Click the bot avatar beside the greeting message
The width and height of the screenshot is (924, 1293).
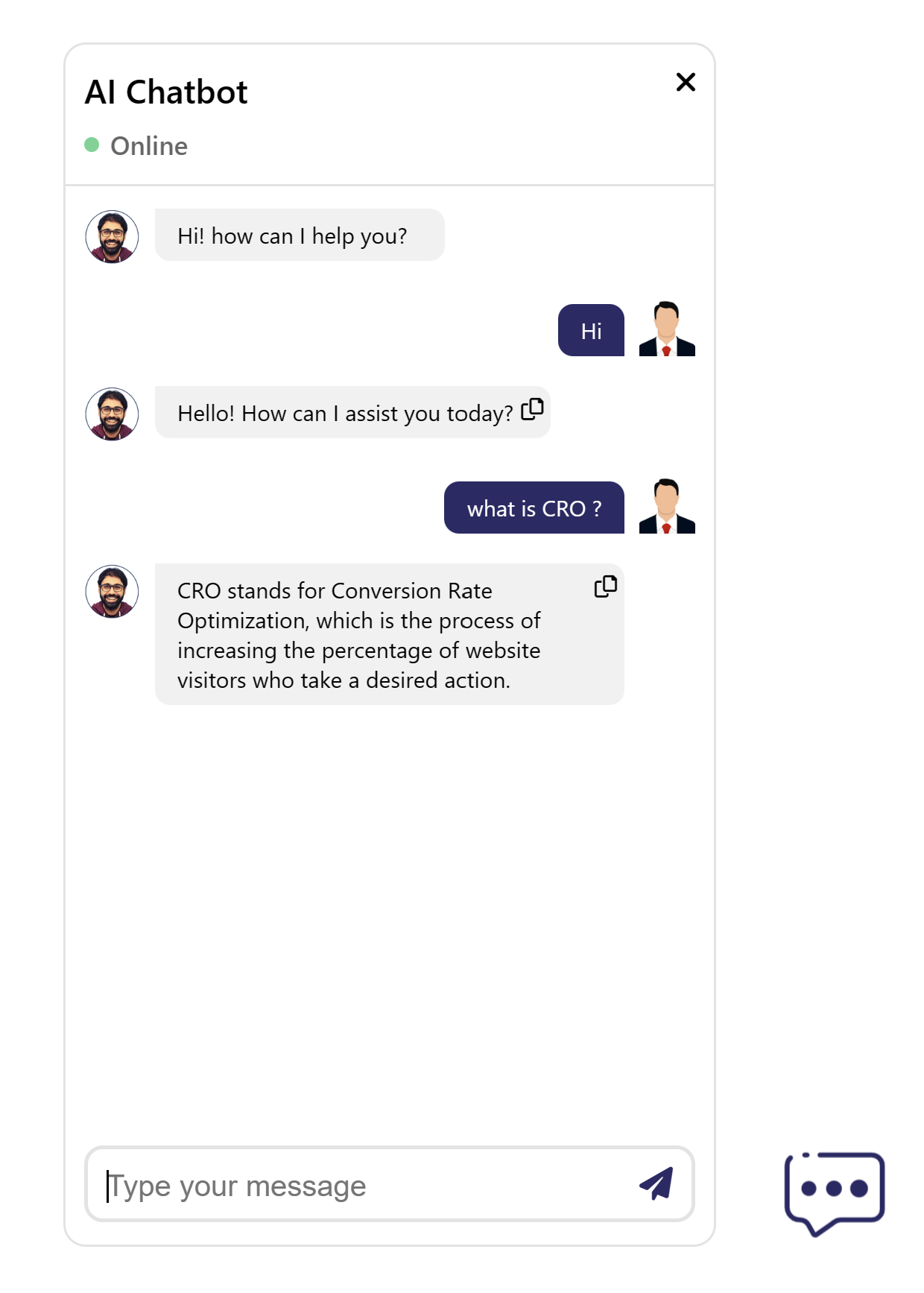112,237
